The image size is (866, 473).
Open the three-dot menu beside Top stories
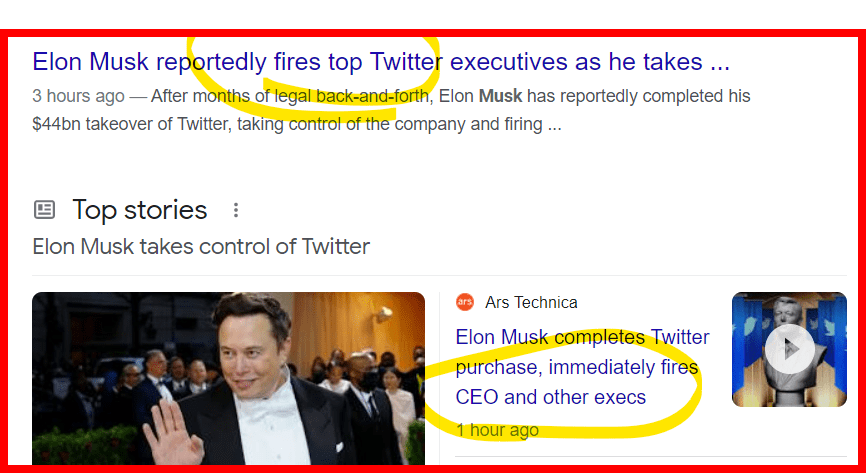point(236,210)
